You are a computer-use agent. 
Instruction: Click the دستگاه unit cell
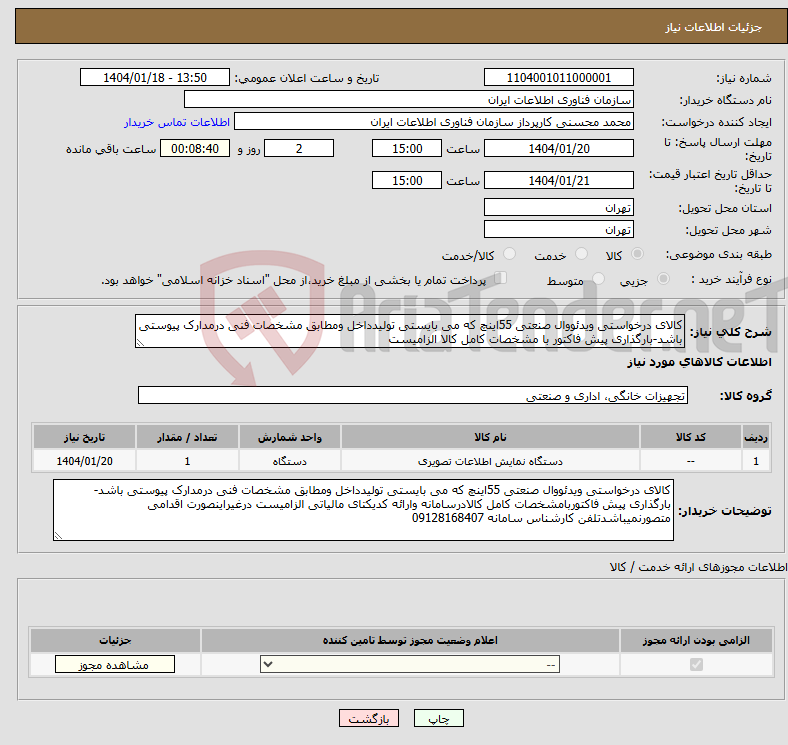[x=290, y=461]
